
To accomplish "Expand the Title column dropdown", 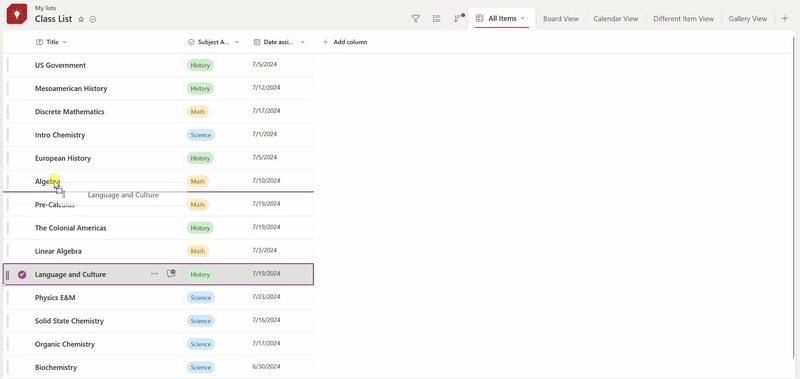I will [64, 42].
